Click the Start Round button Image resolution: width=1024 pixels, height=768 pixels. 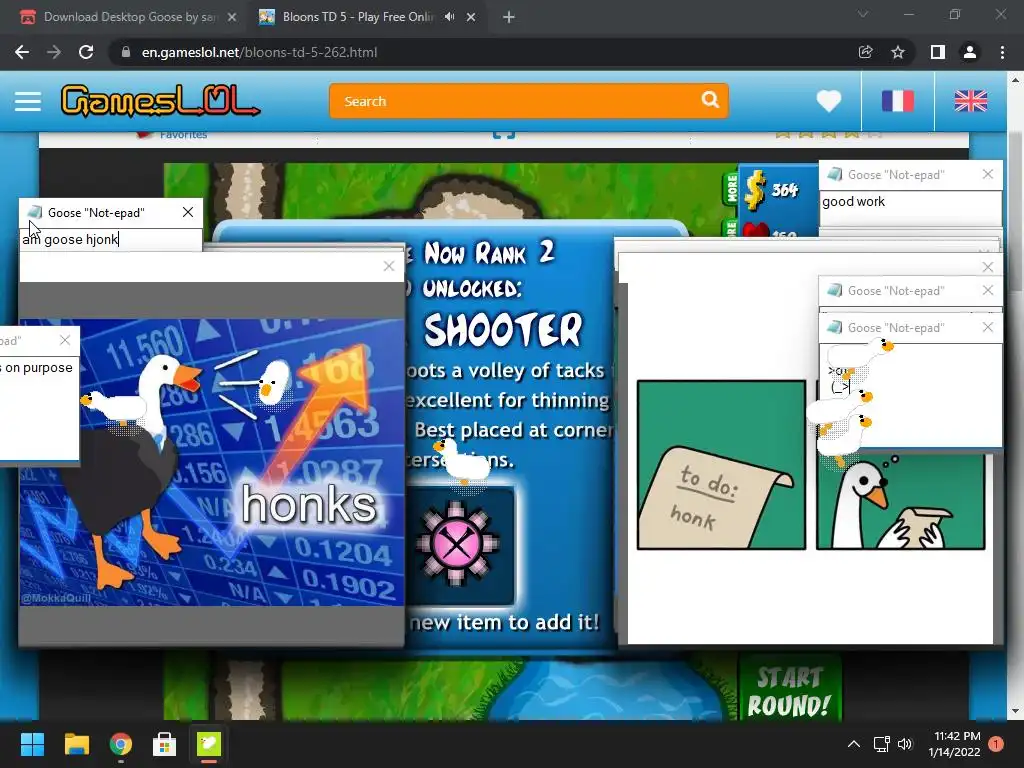[x=789, y=691]
